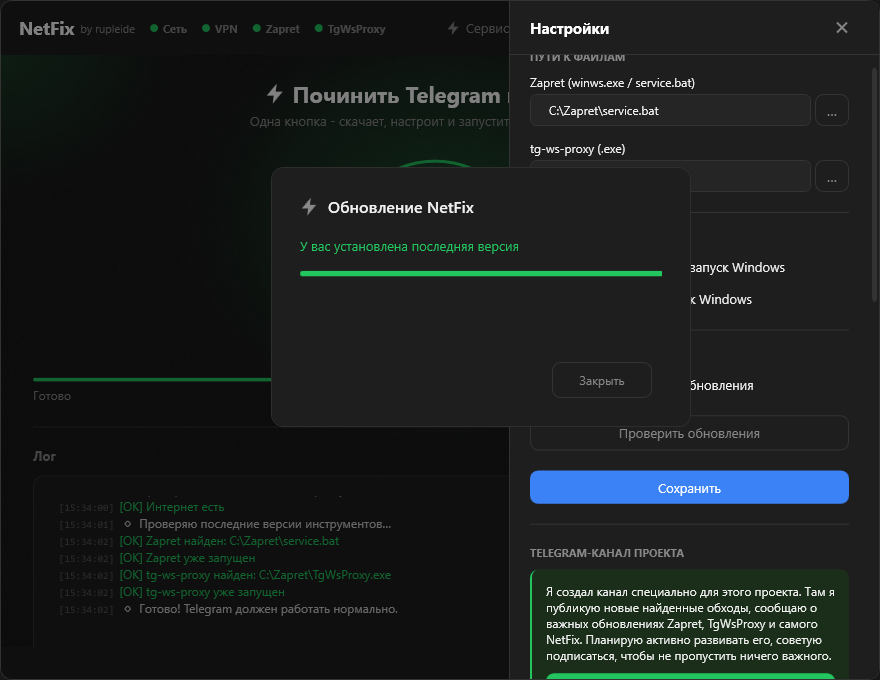
Task: Click the VPN status indicator
Action: tap(220, 29)
